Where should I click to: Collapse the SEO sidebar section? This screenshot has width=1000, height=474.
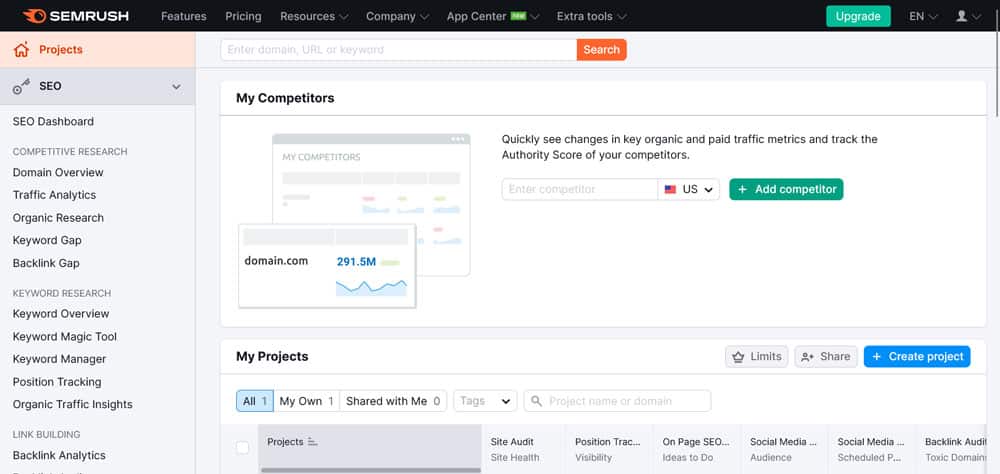(176, 87)
